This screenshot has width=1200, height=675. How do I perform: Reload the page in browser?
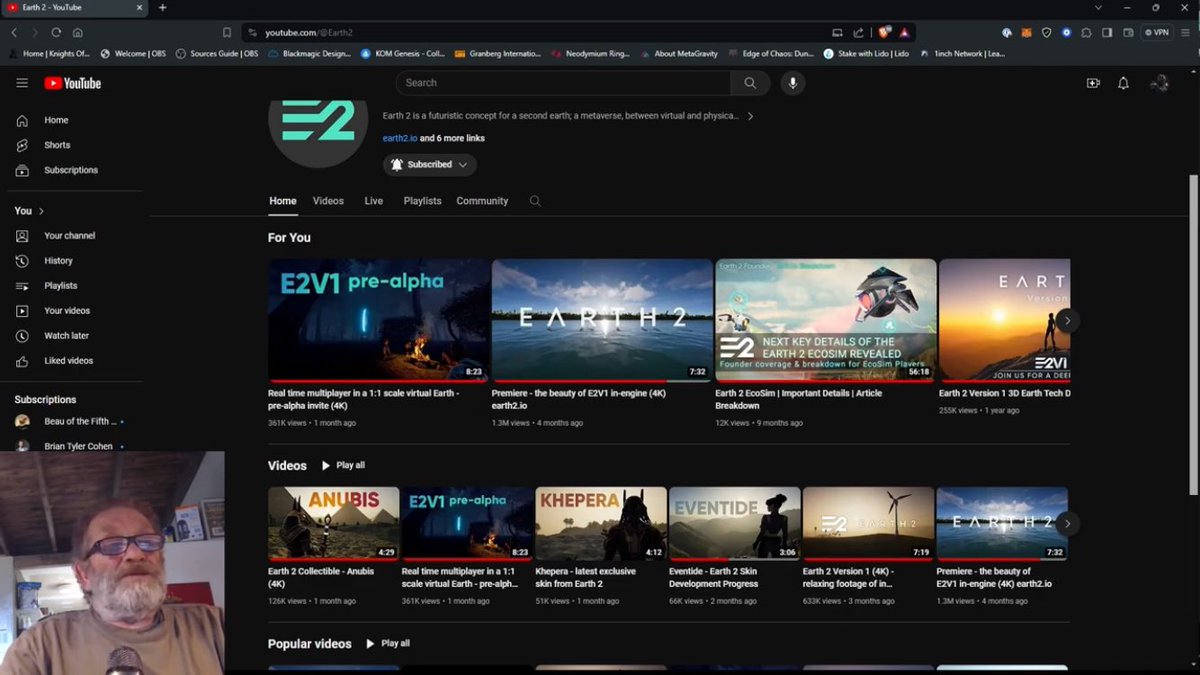pyautogui.click(x=56, y=32)
